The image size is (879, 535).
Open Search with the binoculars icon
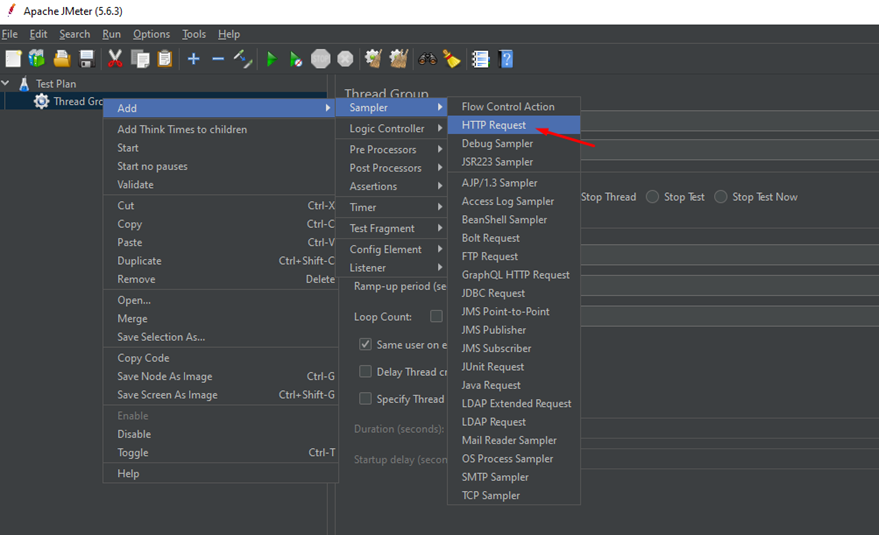(427, 59)
